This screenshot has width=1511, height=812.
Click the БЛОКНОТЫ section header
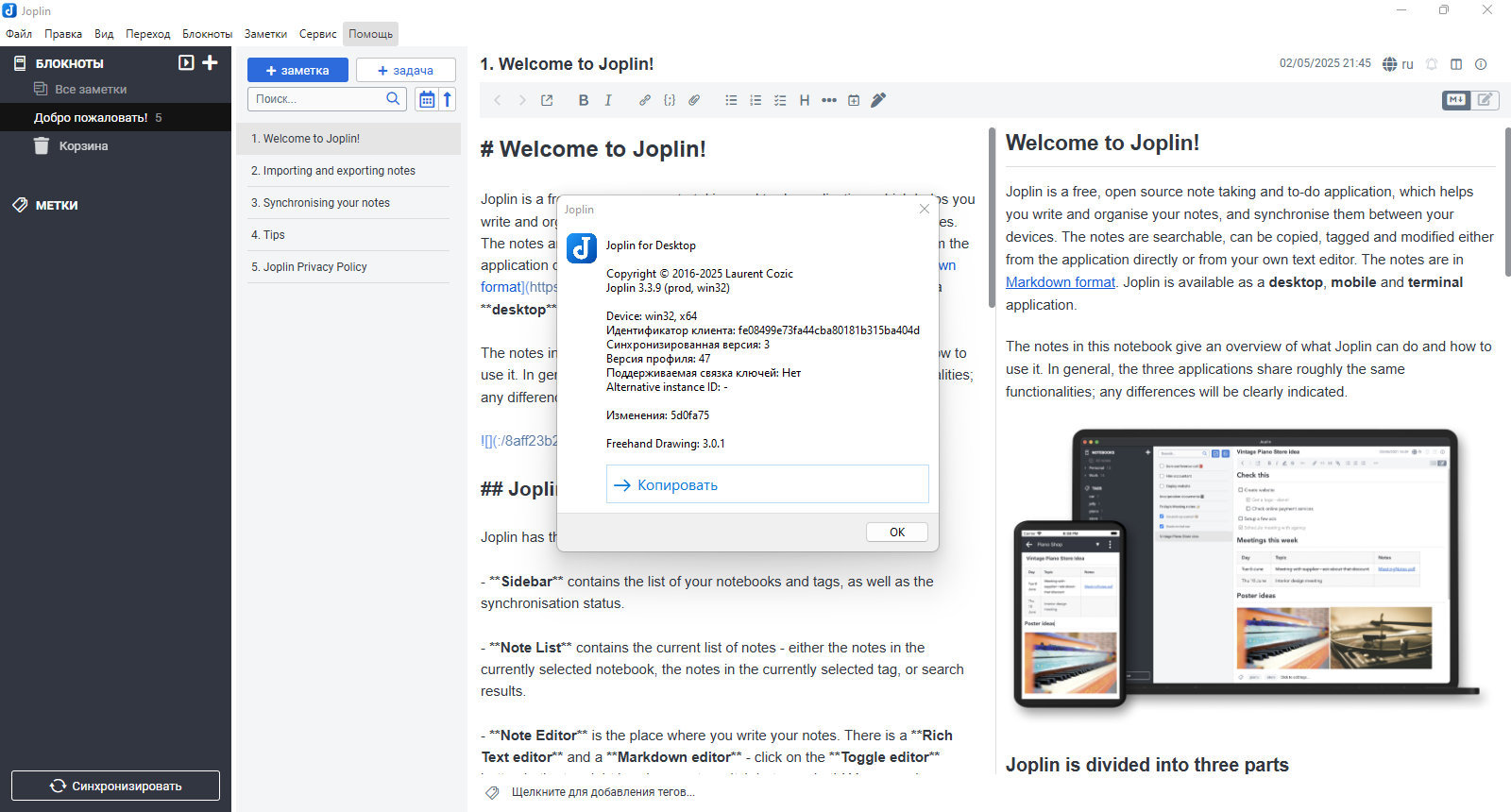[x=69, y=63]
